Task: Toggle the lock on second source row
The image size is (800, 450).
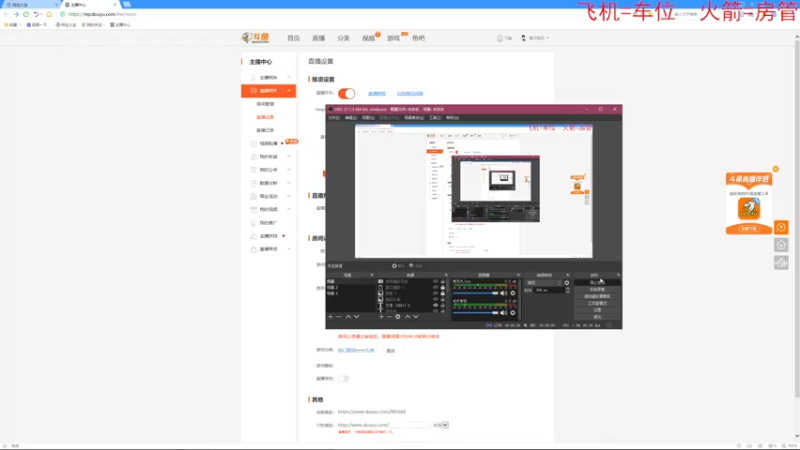Action: tap(442, 287)
